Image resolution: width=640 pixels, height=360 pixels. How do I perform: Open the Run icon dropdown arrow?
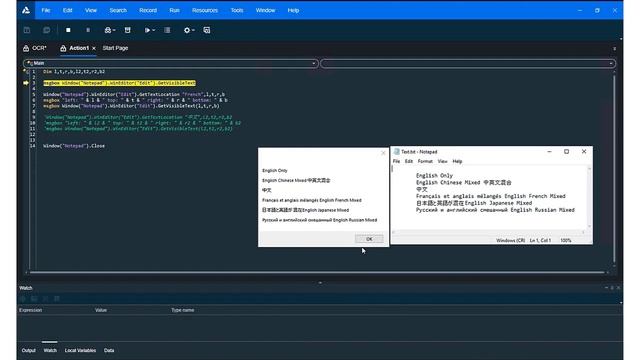tap(153, 30)
